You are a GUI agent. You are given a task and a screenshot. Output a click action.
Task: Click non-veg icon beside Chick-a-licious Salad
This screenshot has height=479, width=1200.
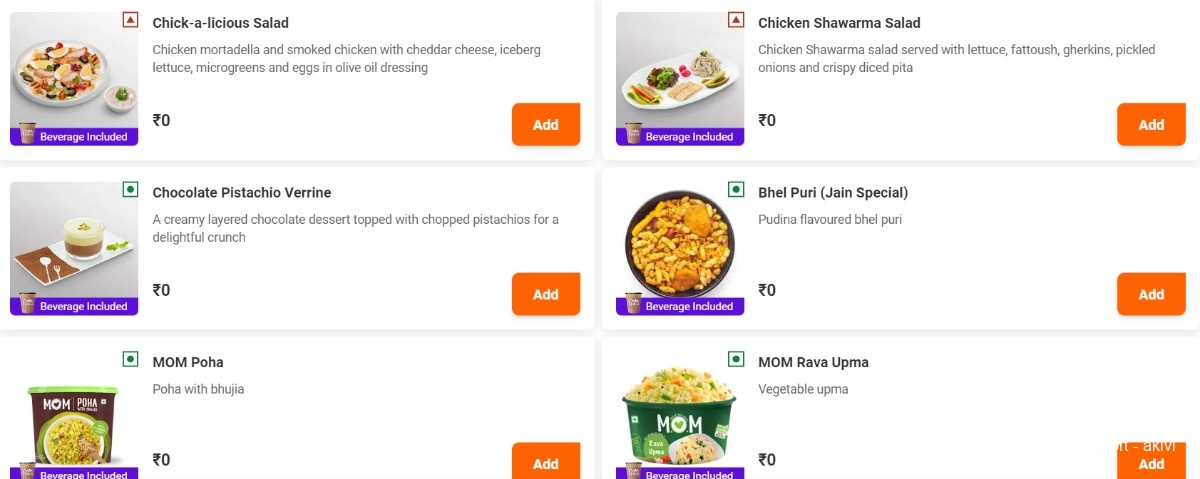pyautogui.click(x=130, y=19)
